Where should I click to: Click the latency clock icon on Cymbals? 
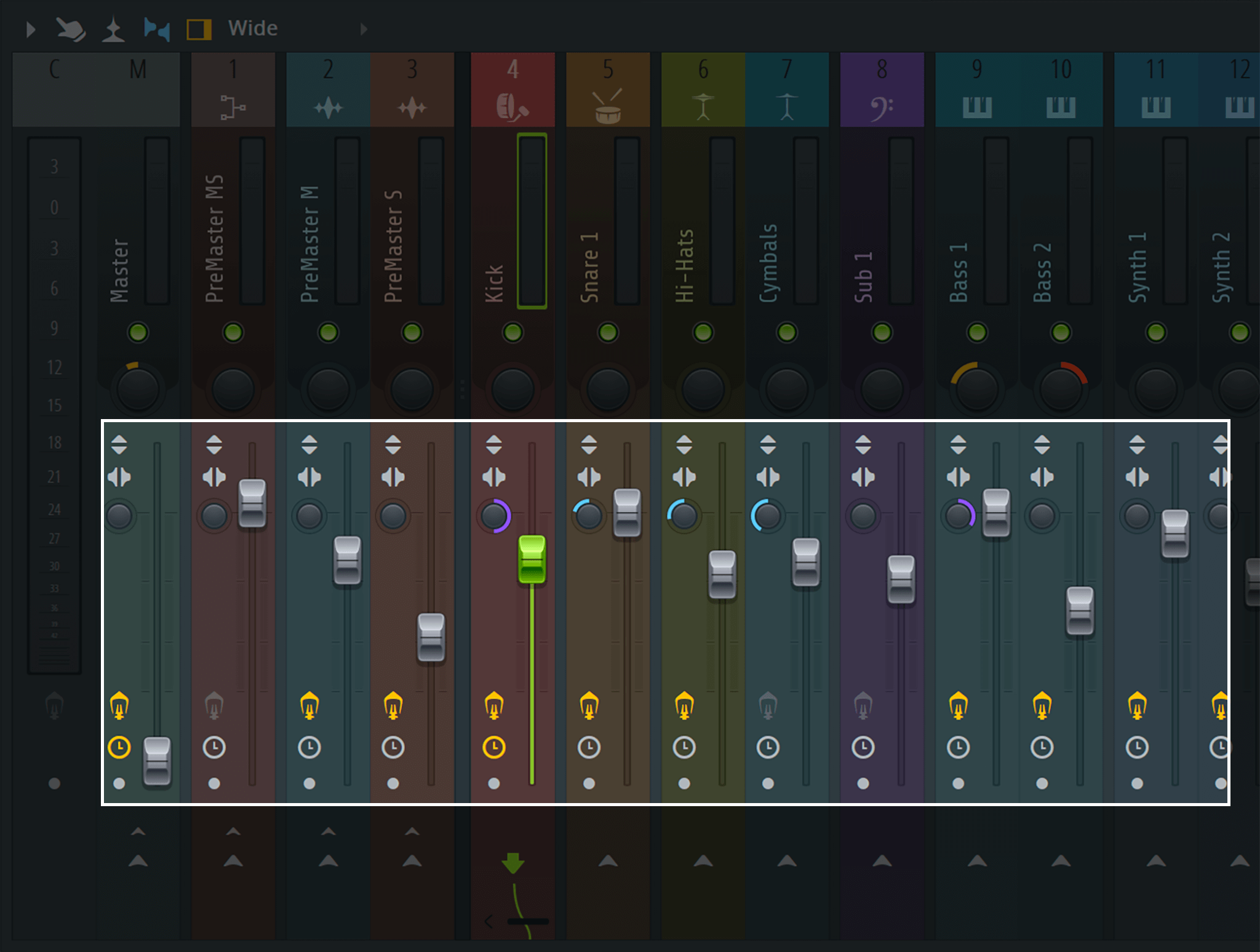point(768,747)
